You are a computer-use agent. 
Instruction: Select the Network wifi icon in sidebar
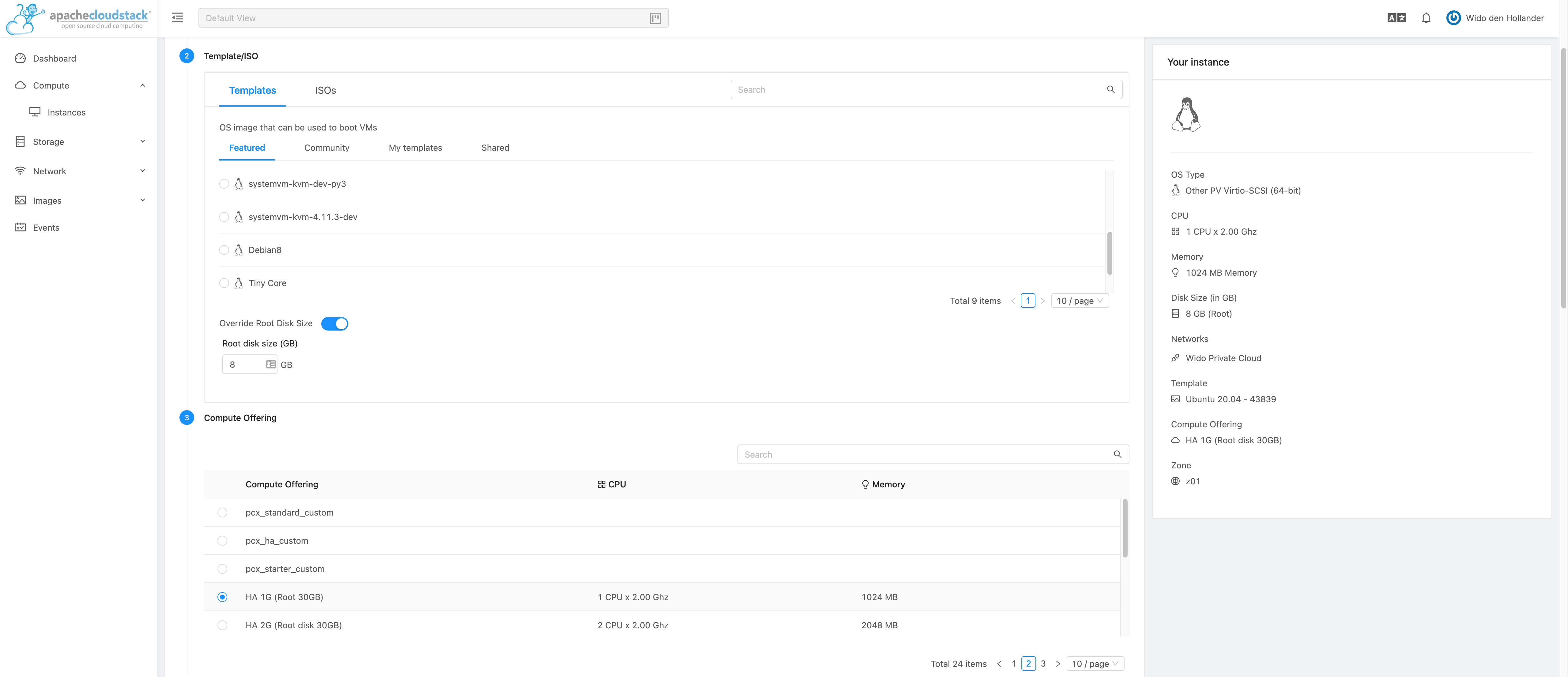pyautogui.click(x=20, y=170)
